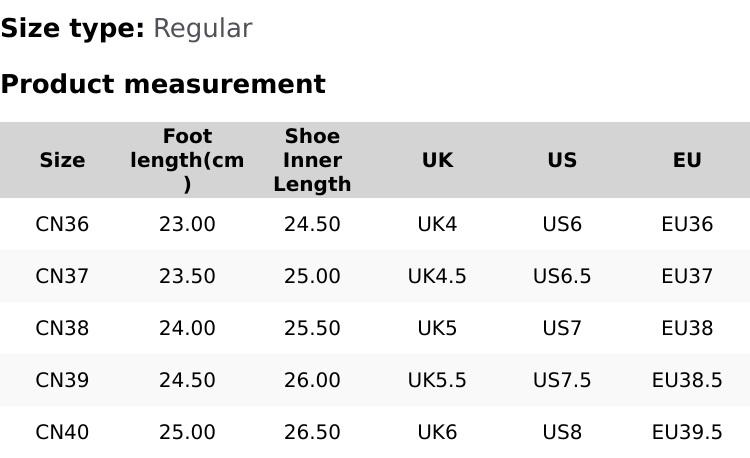Click the Regular size type value
Screen dimensions: 750x458
click(202, 28)
